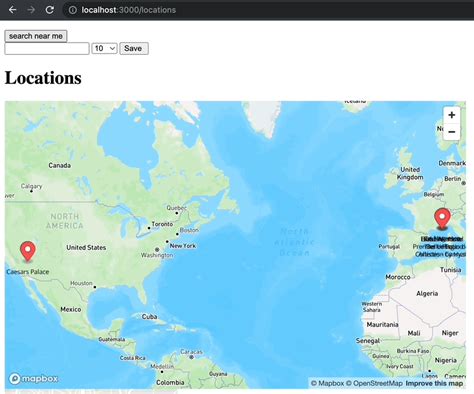The height and width of the screenshot is (394, 474).
Task: Click the "Costa Rica" country label
Action: point(133,358)
